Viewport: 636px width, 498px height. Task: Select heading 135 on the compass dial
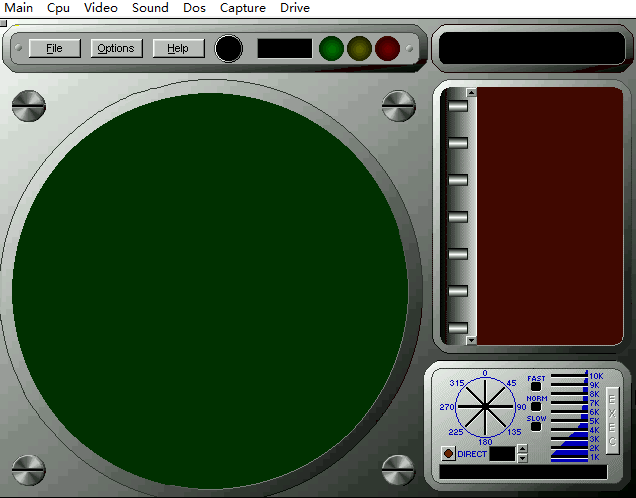tap(514, 432)
